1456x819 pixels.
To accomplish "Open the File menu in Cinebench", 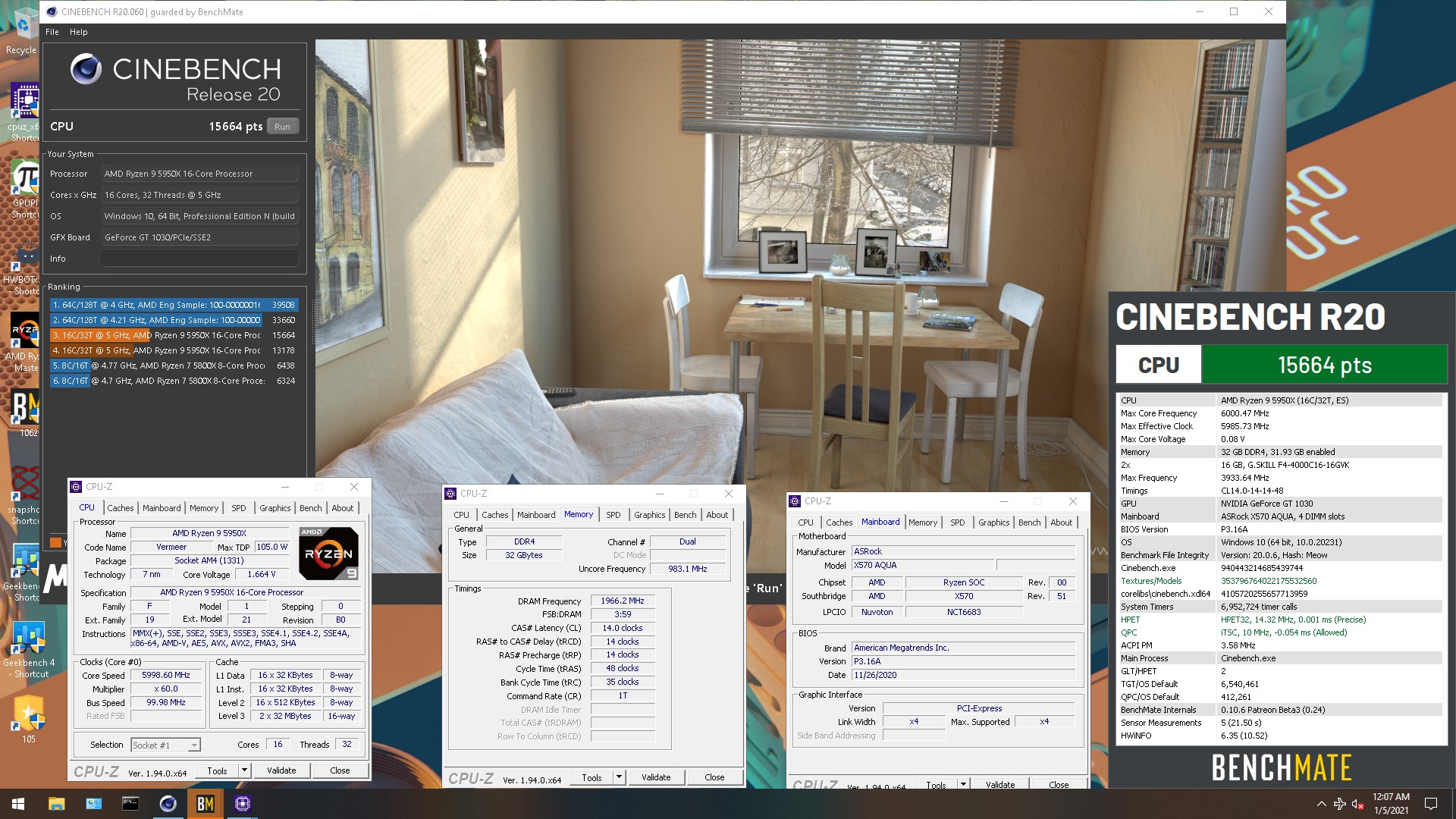I will tap(52, 32).
